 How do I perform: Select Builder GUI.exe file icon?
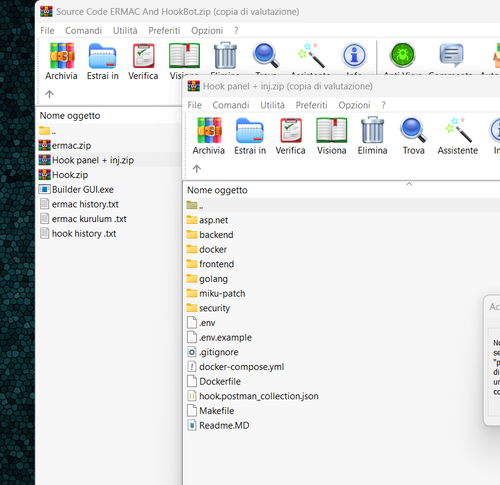[x=45, y=189]
